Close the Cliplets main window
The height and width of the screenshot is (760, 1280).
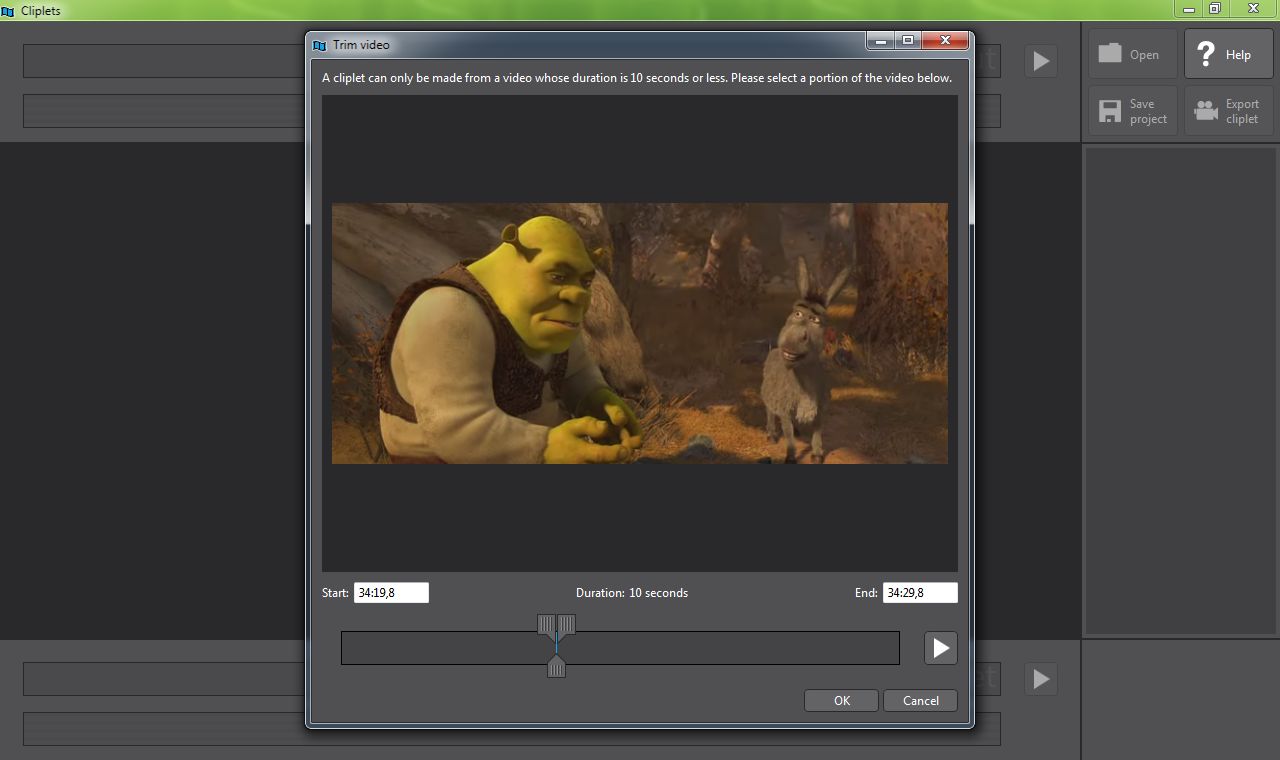(x=1253, y=8)
